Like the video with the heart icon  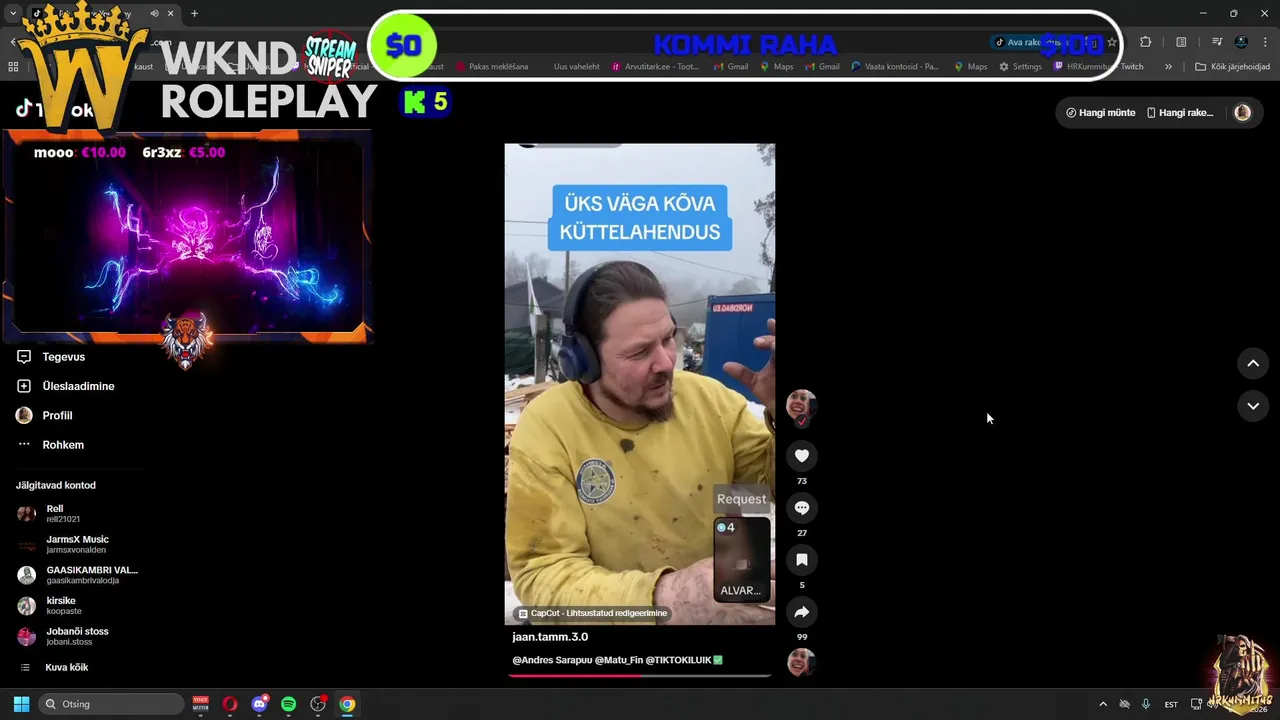801,456
